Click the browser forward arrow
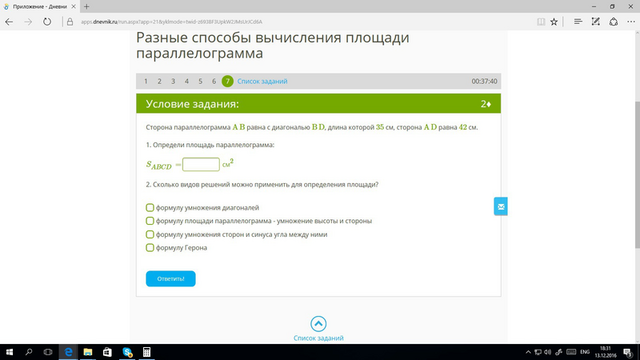The image size is (640, 360). click(x=28, y=22)
